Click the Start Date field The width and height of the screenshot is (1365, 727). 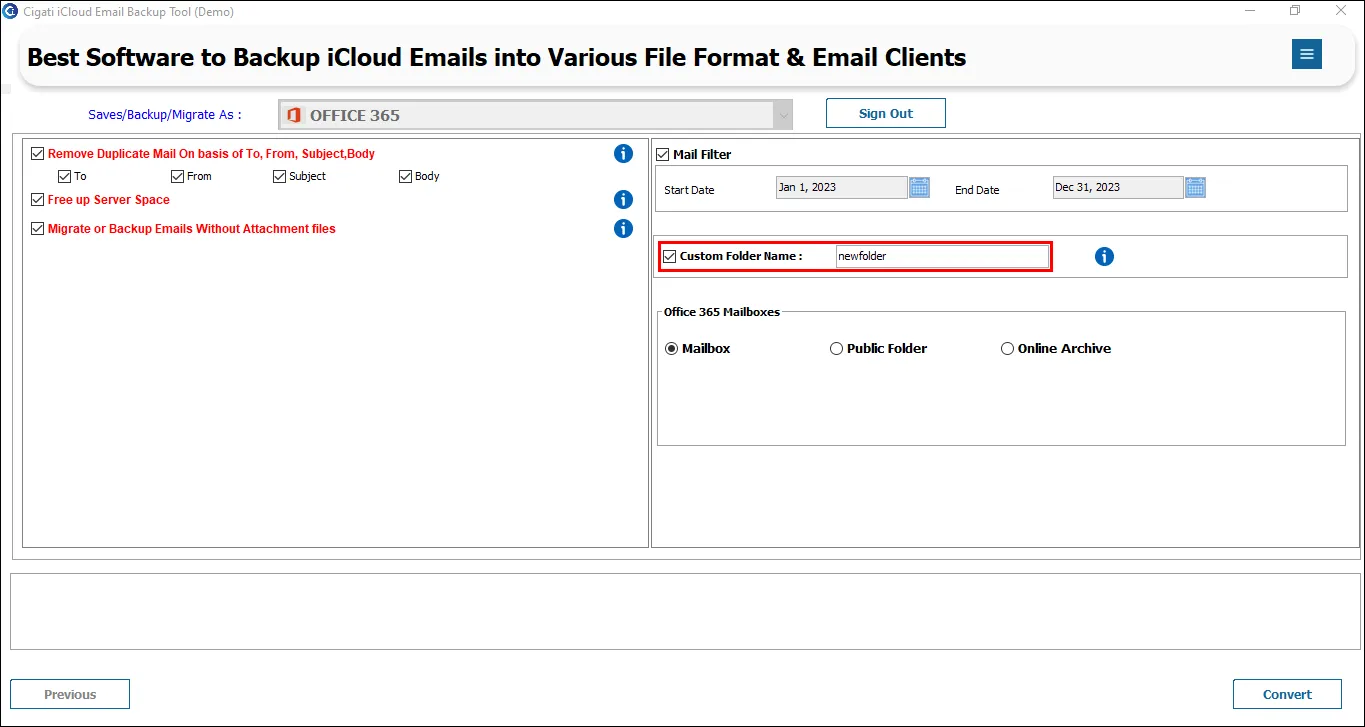842,187
